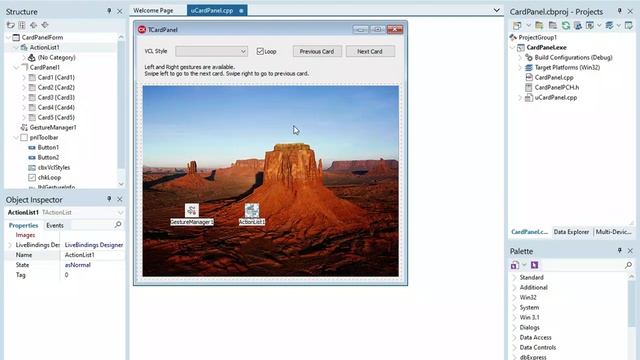
Task: Click the first category icon in Palette toolbar
Action: pyautogui.click(x=515, y=265)
